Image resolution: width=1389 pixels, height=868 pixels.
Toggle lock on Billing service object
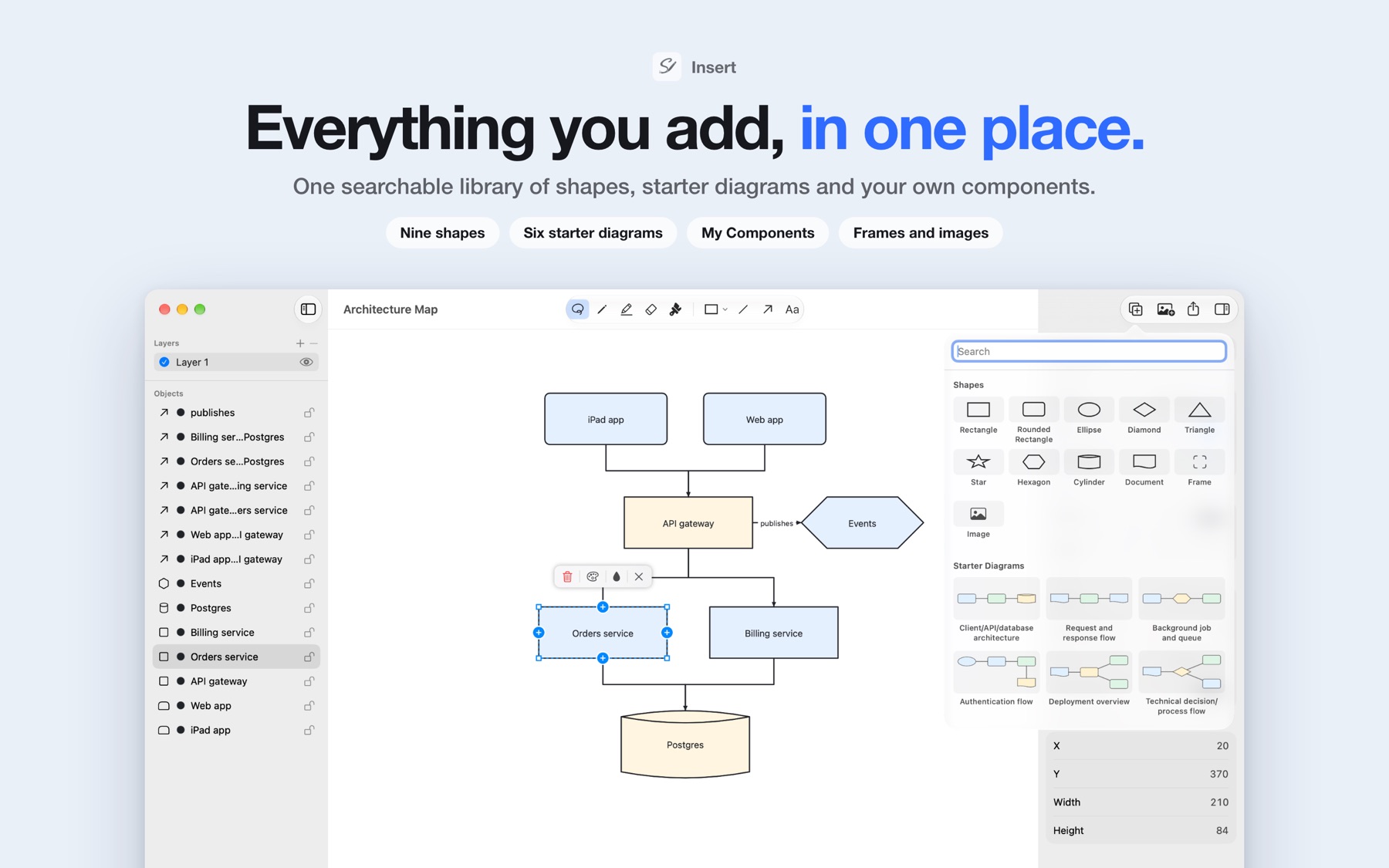point(309,633)
